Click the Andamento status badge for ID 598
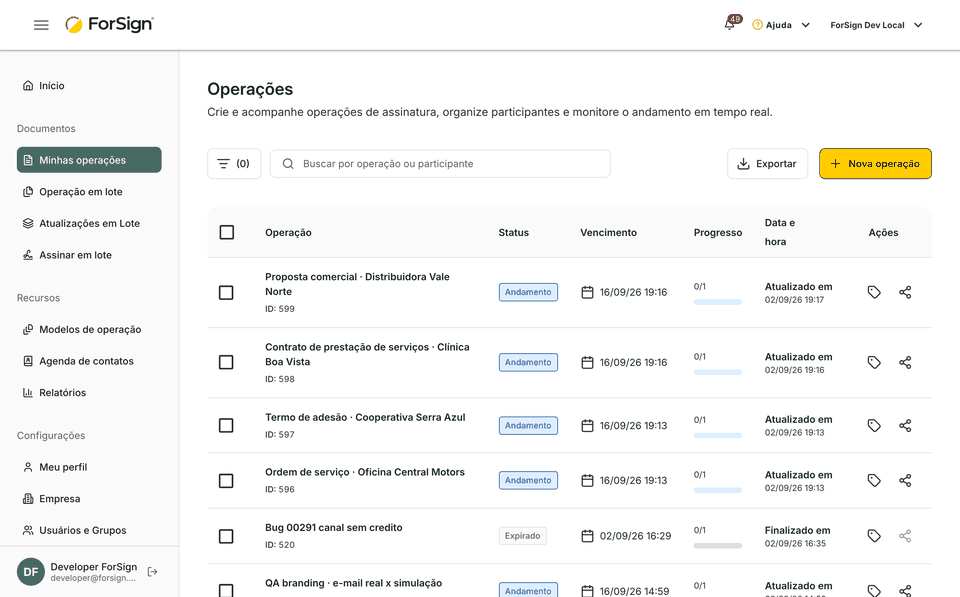 pos(528,362)
